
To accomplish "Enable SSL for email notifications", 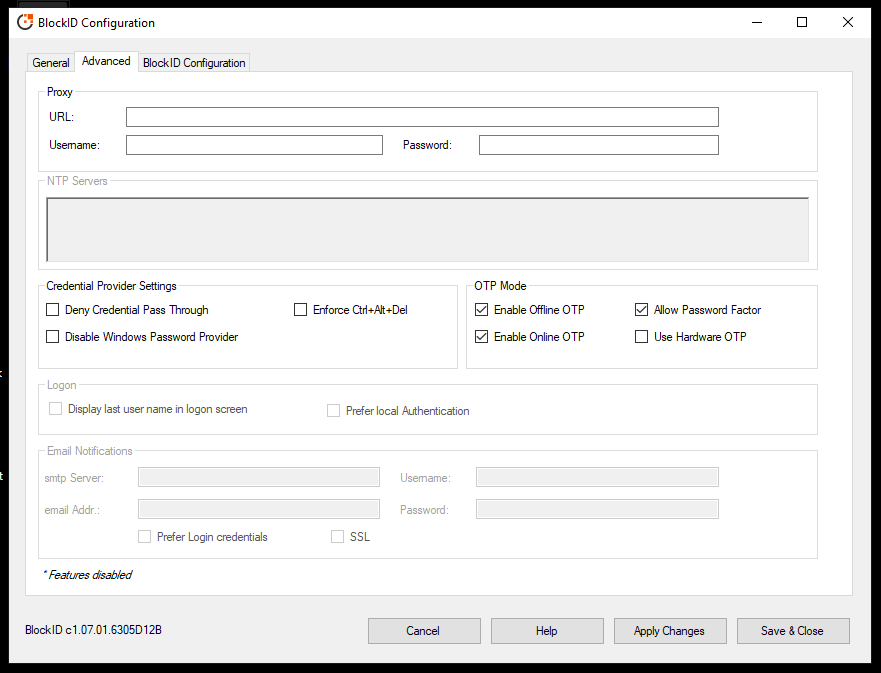I will point(337,537).
